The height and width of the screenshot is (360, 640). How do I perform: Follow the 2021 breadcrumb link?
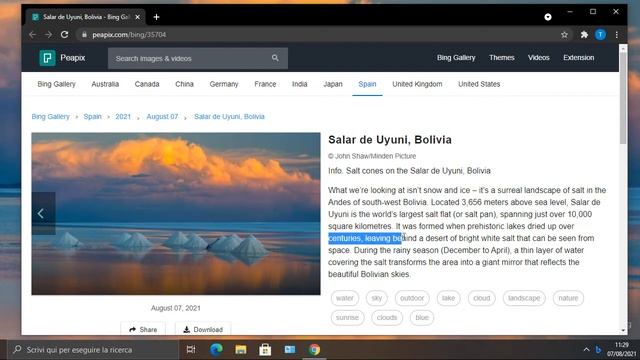[x=123, y=116]
